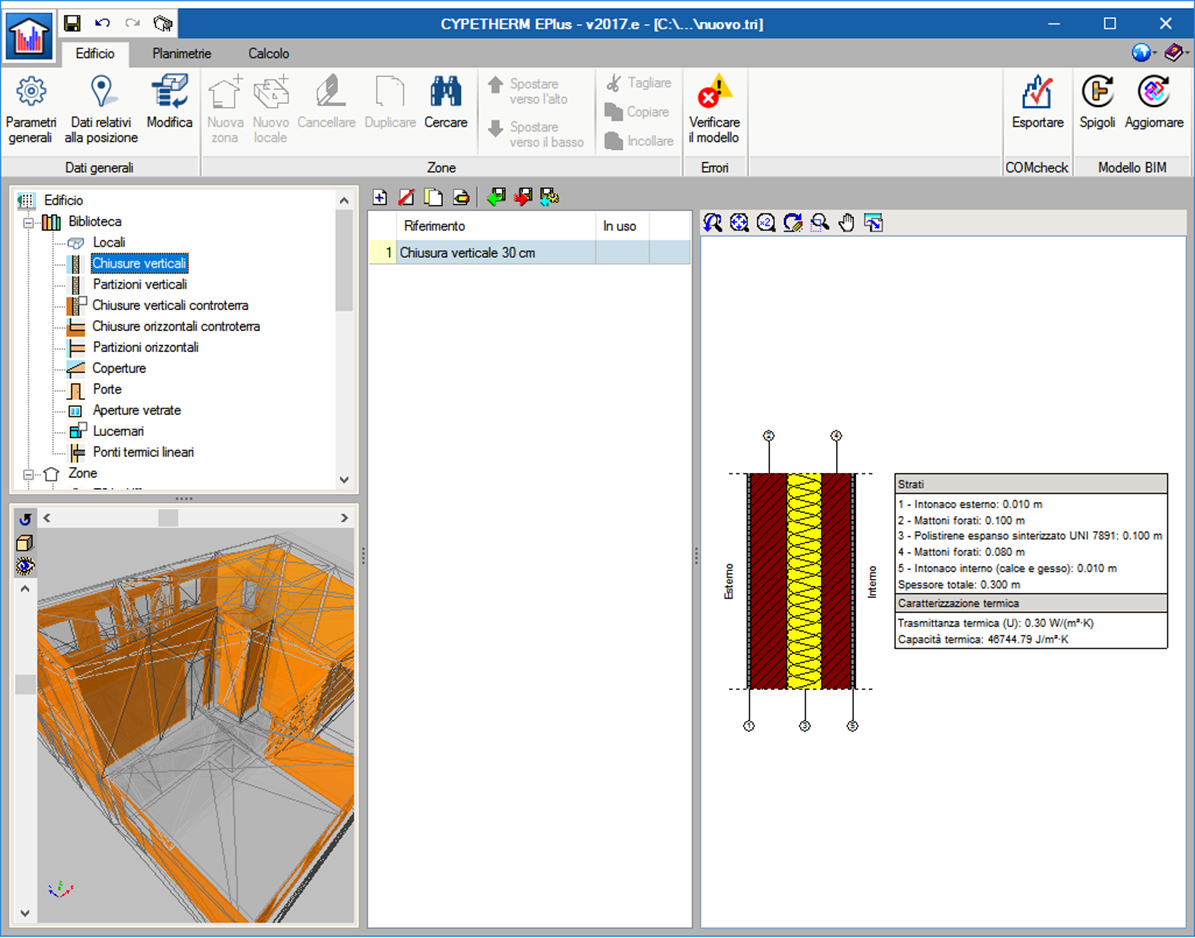Collapse the Biblioteca tree node
1195x938 pixels.
[x=28, y=222]
